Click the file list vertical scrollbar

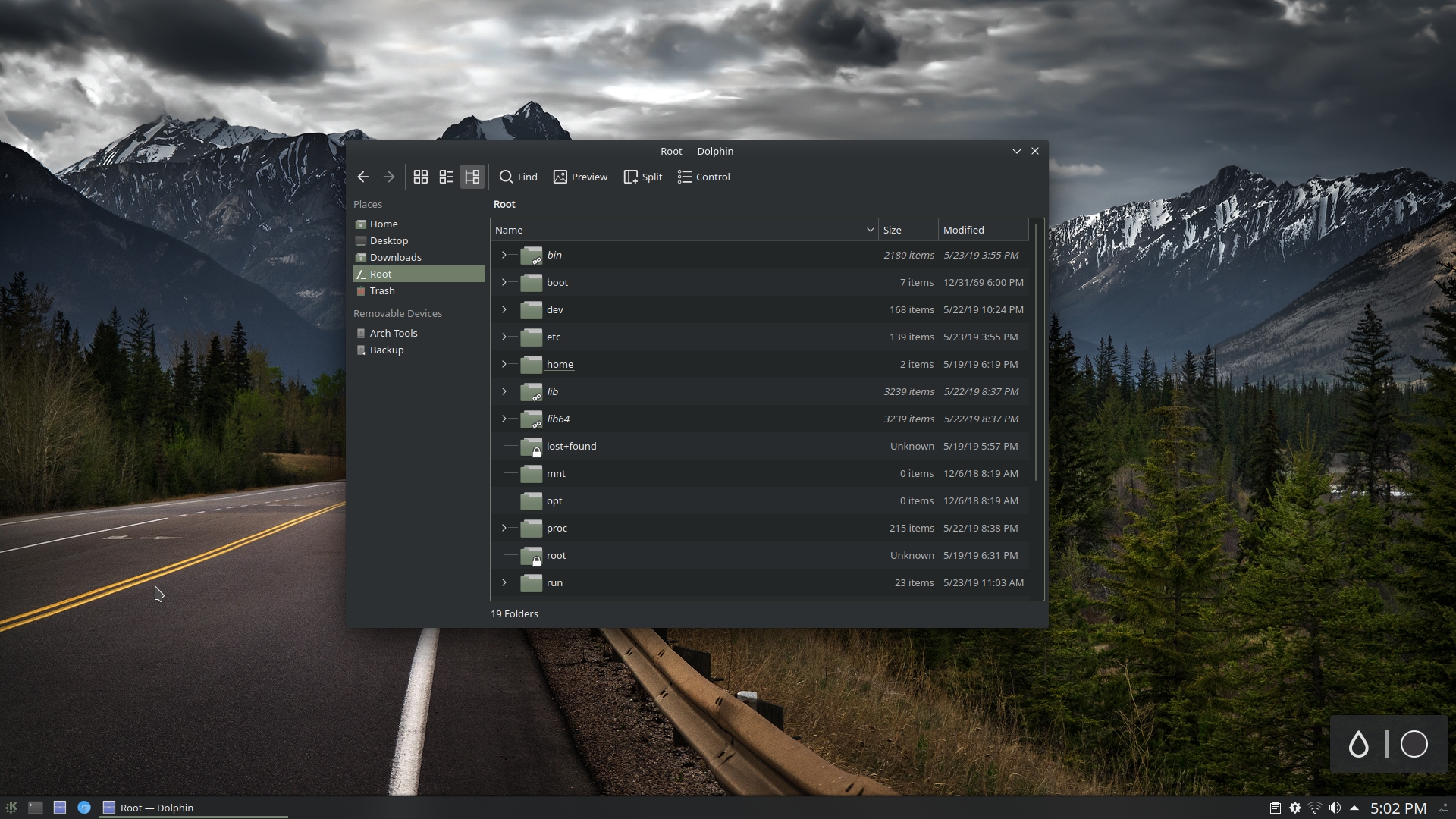1036,351
